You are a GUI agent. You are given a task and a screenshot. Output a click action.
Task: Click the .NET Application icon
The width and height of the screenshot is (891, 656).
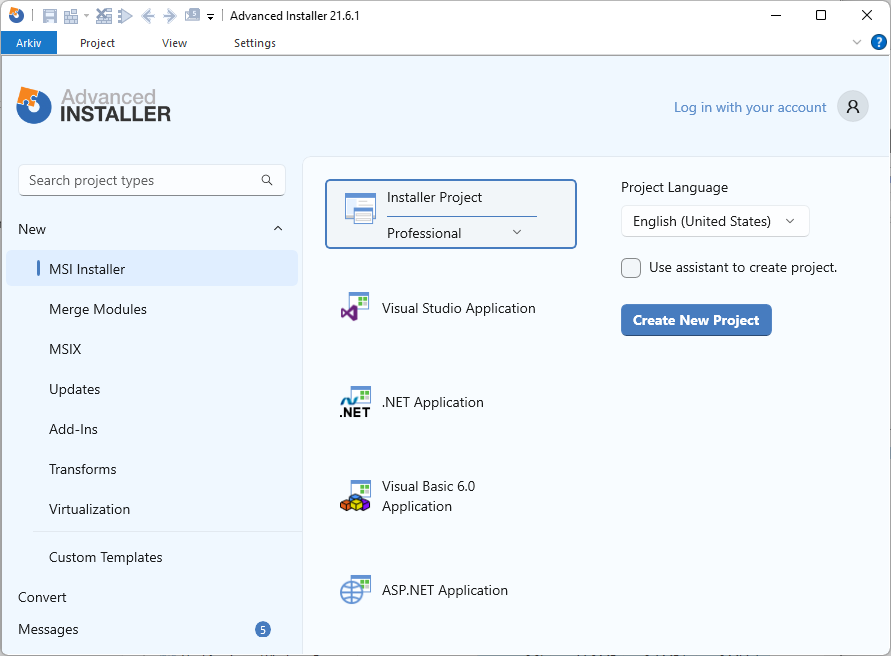click(x=355, y=402)
